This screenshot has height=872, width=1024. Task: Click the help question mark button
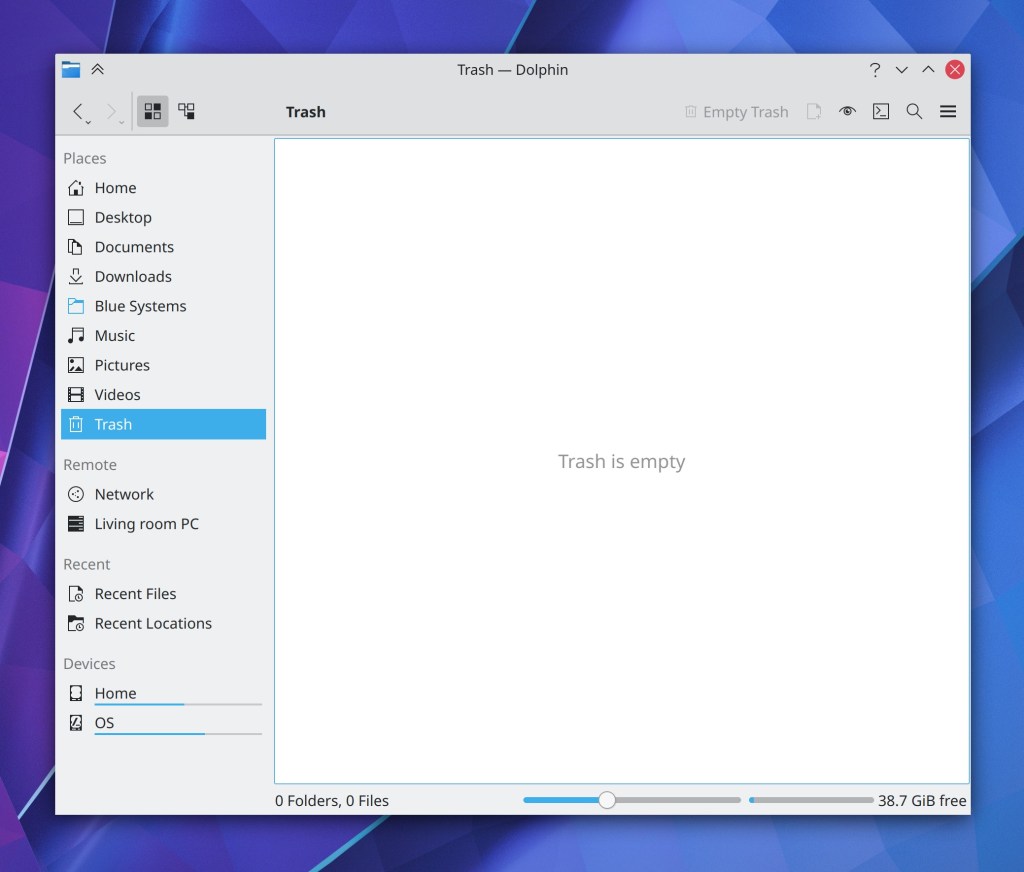(x=875, y=70)
